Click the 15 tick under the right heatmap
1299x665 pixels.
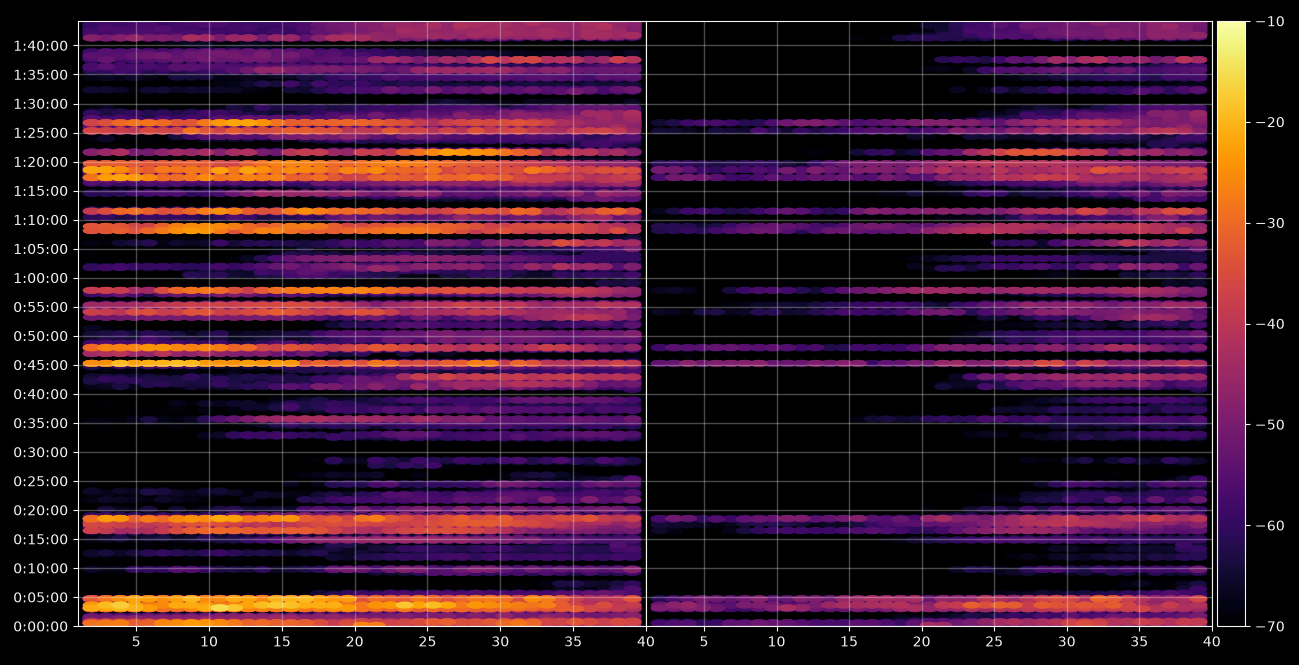849,643
